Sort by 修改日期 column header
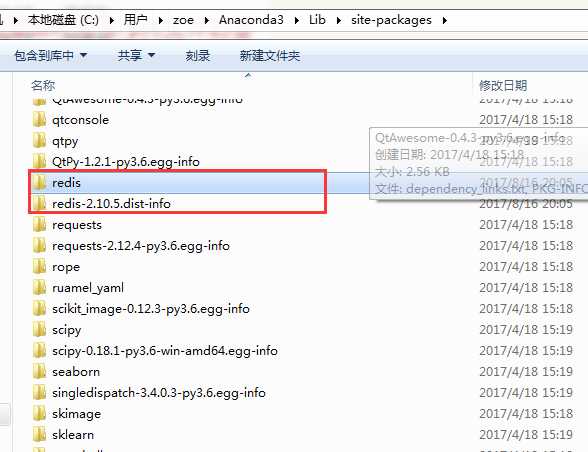Image resolution: width=588 pixels, height=452 pixels. click(x=503, y=86)
